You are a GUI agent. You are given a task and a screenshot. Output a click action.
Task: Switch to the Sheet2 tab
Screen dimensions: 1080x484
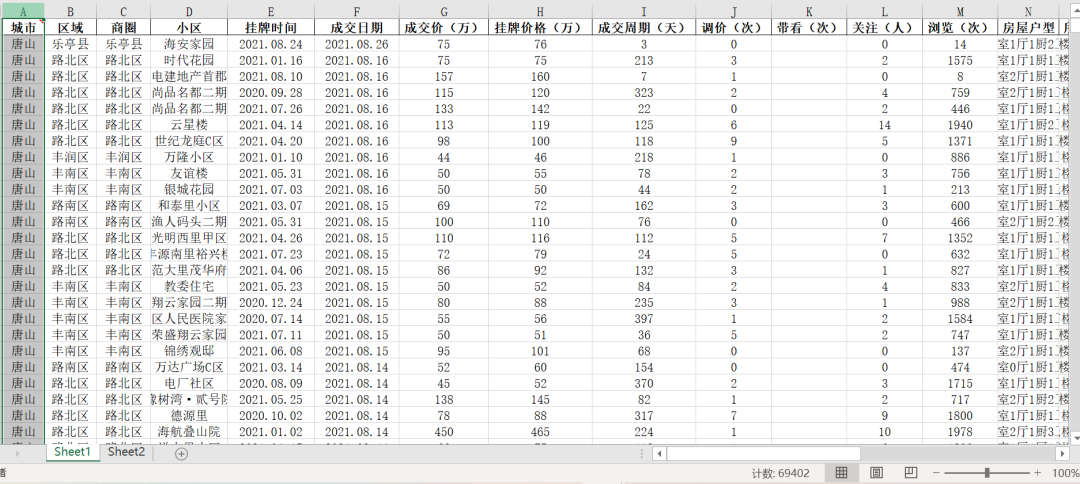point(126,452)
